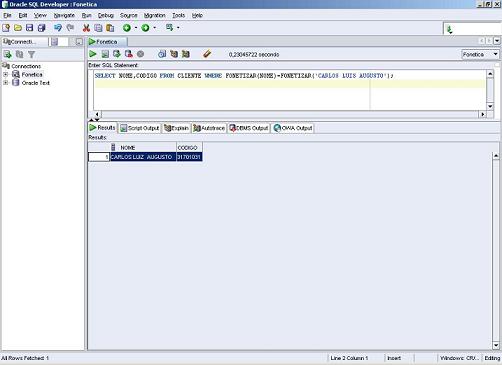Viewport: 502px width, 365px height.
Task: Save with the single floppy disk icon
Action: point(30,28)
